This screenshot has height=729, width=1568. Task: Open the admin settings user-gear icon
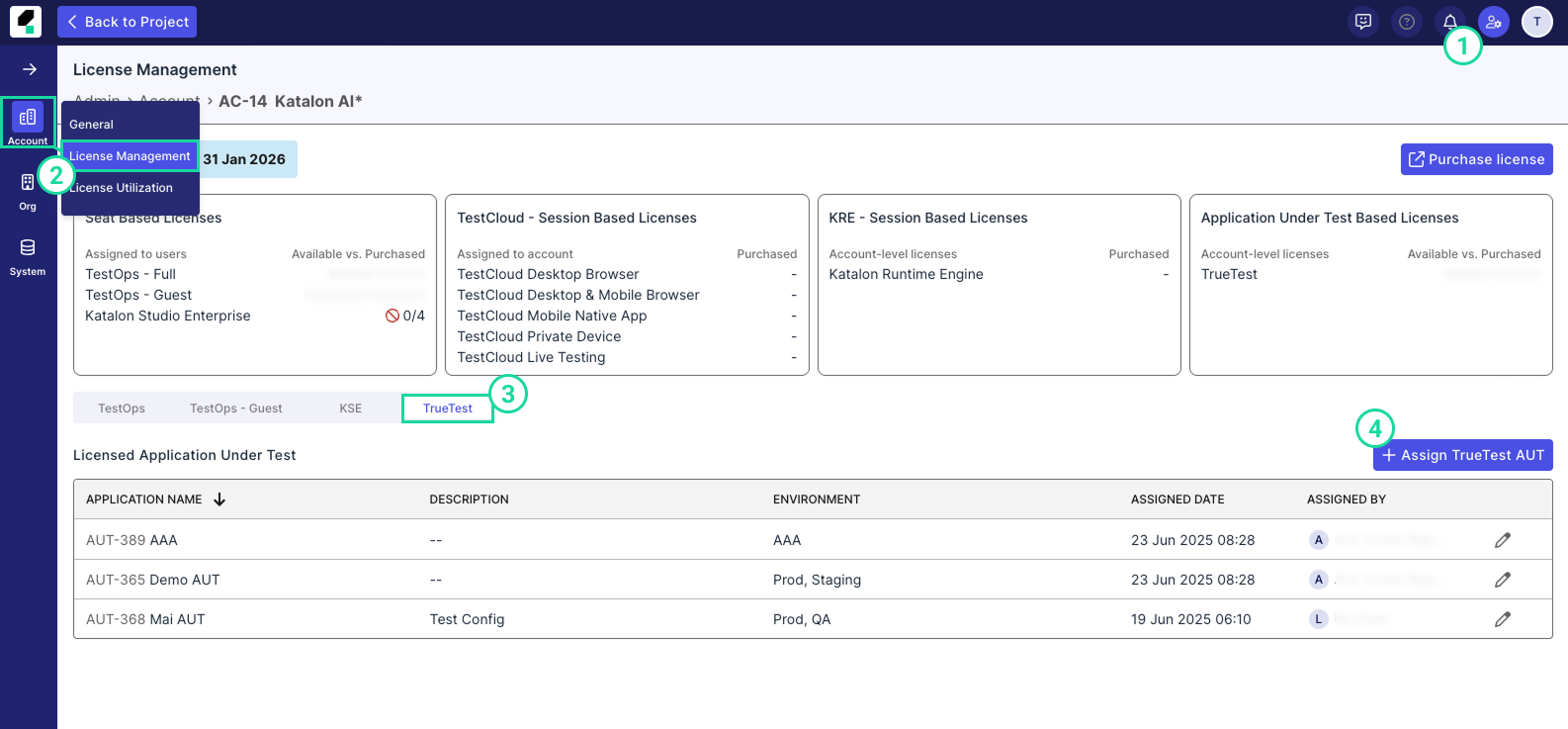pos(1494,22)
